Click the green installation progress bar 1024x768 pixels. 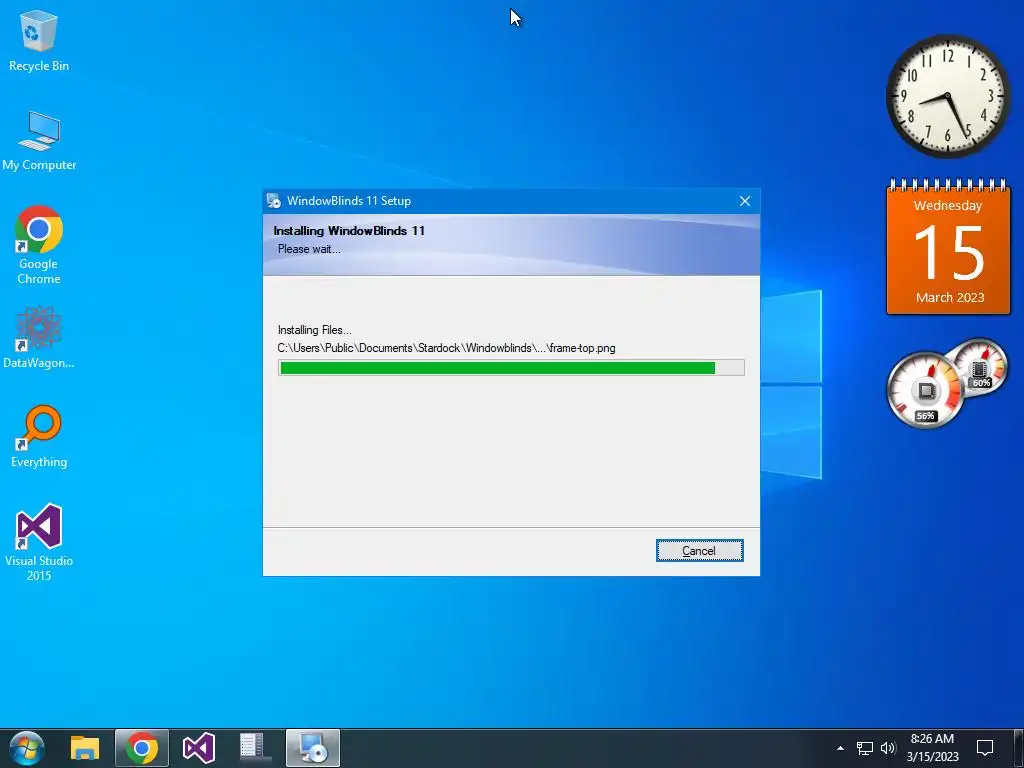511,368
